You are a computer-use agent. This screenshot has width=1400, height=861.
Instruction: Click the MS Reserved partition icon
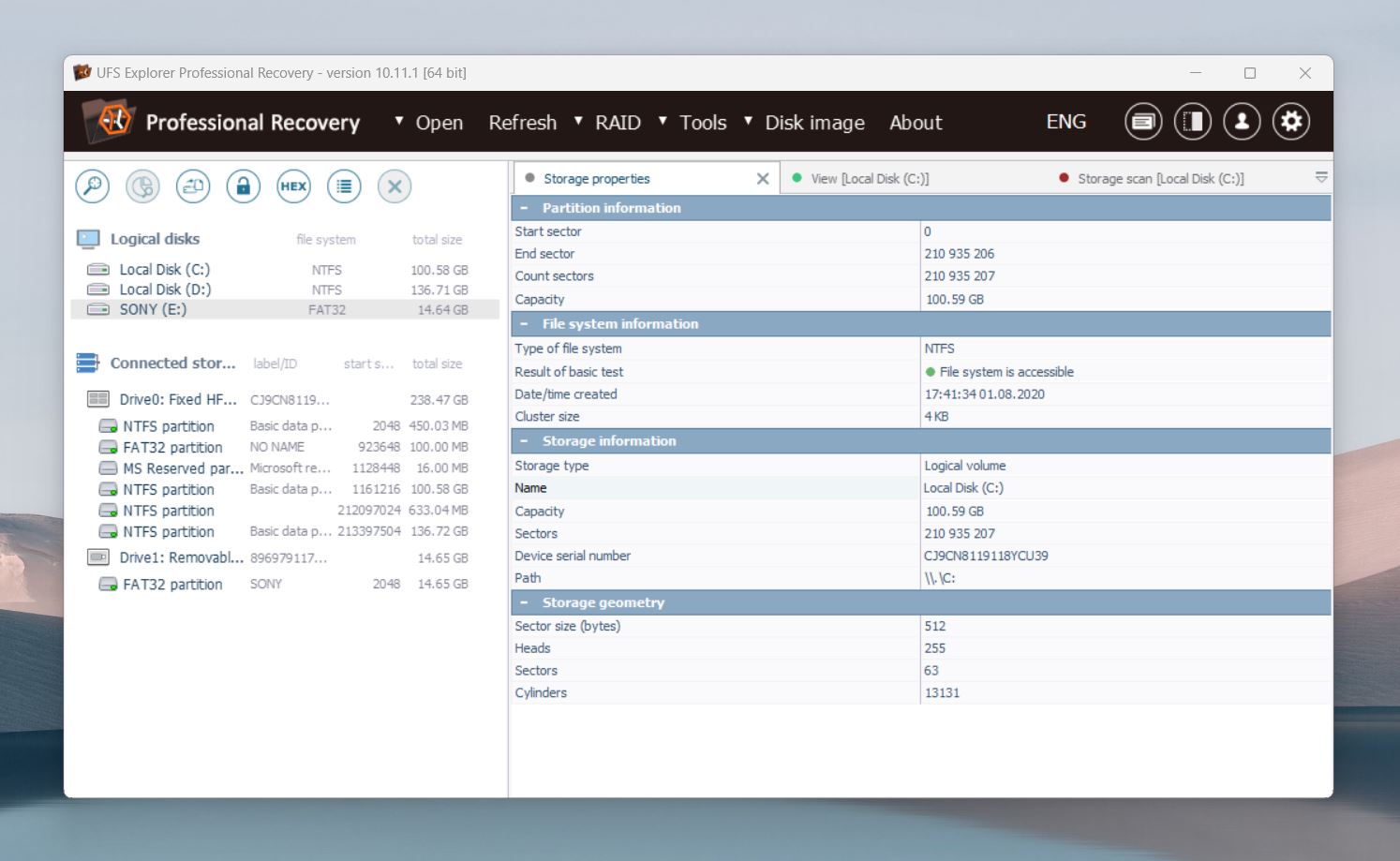click(x=108, y=468)
